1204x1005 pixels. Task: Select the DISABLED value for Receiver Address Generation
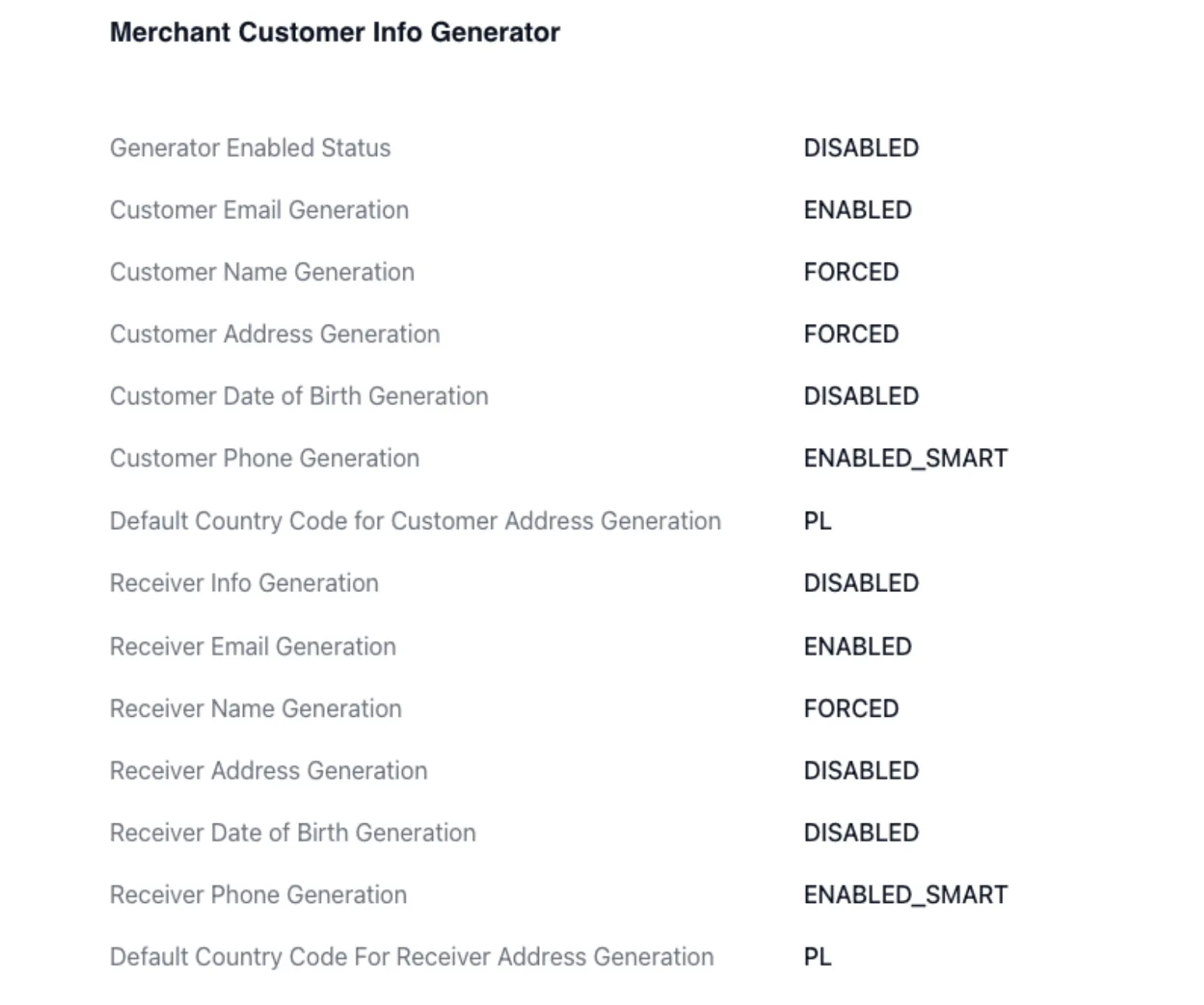861,770
